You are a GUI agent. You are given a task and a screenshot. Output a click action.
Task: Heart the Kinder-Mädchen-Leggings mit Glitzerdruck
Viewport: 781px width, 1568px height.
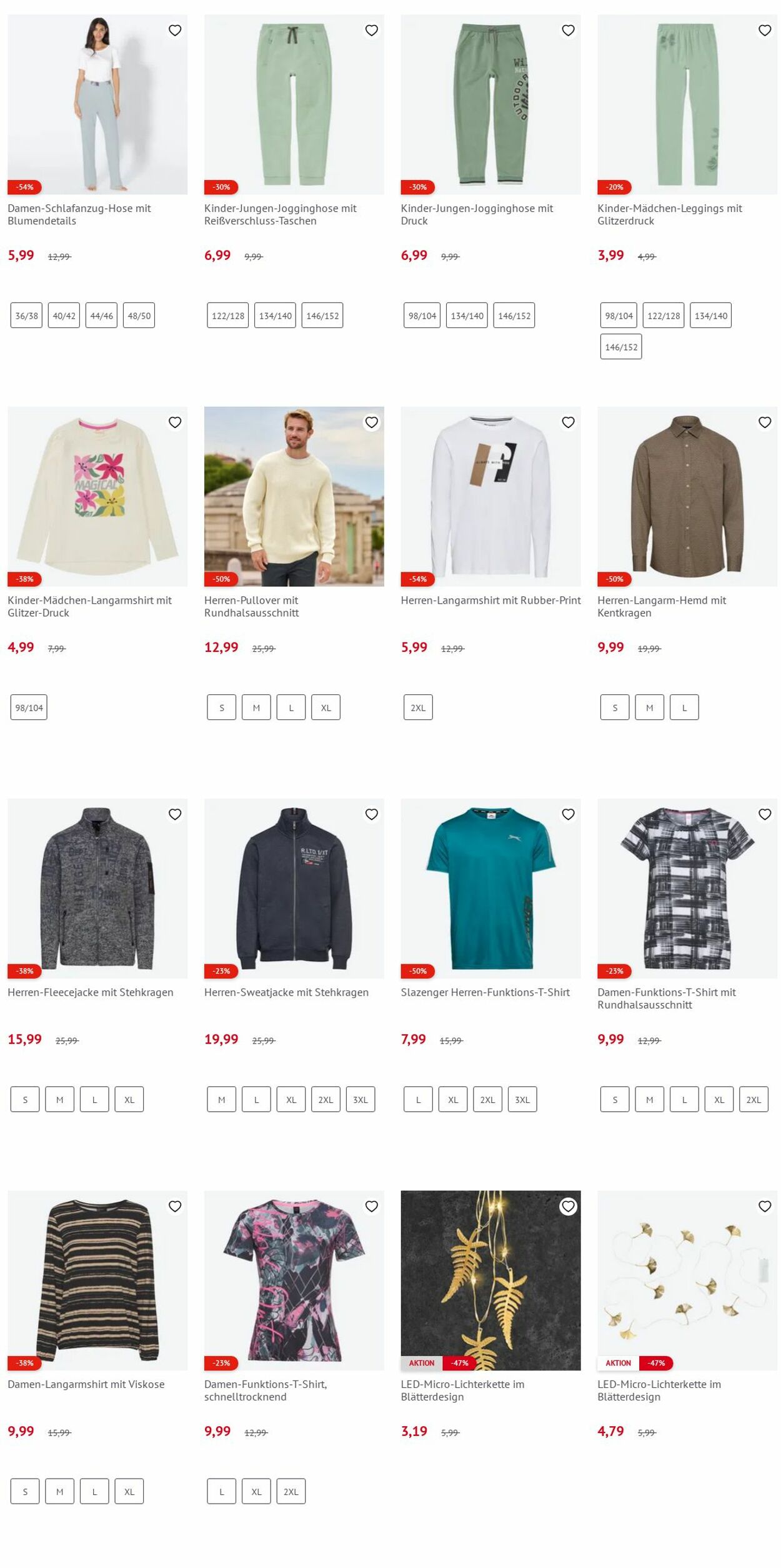pos(765,30)
